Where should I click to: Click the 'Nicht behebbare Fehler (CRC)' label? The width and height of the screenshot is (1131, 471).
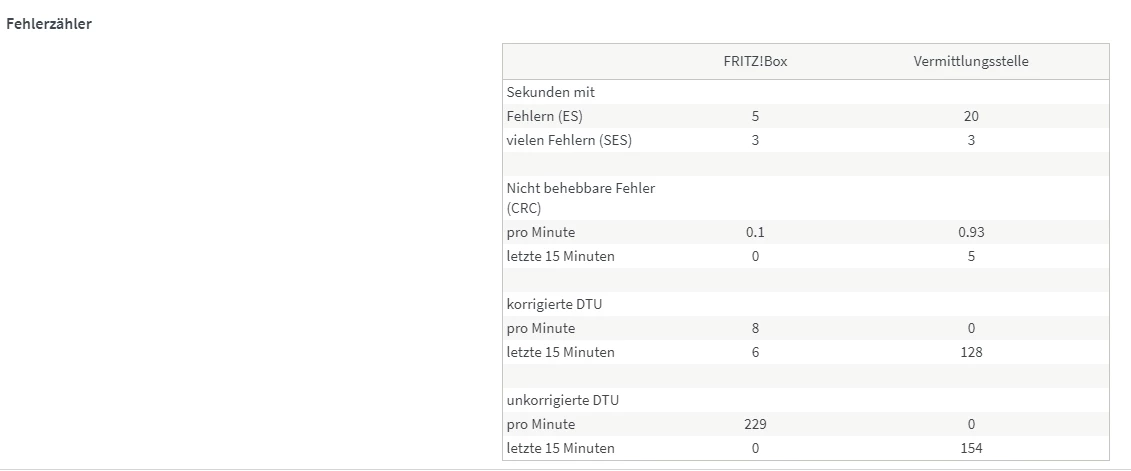coord(580,198)
